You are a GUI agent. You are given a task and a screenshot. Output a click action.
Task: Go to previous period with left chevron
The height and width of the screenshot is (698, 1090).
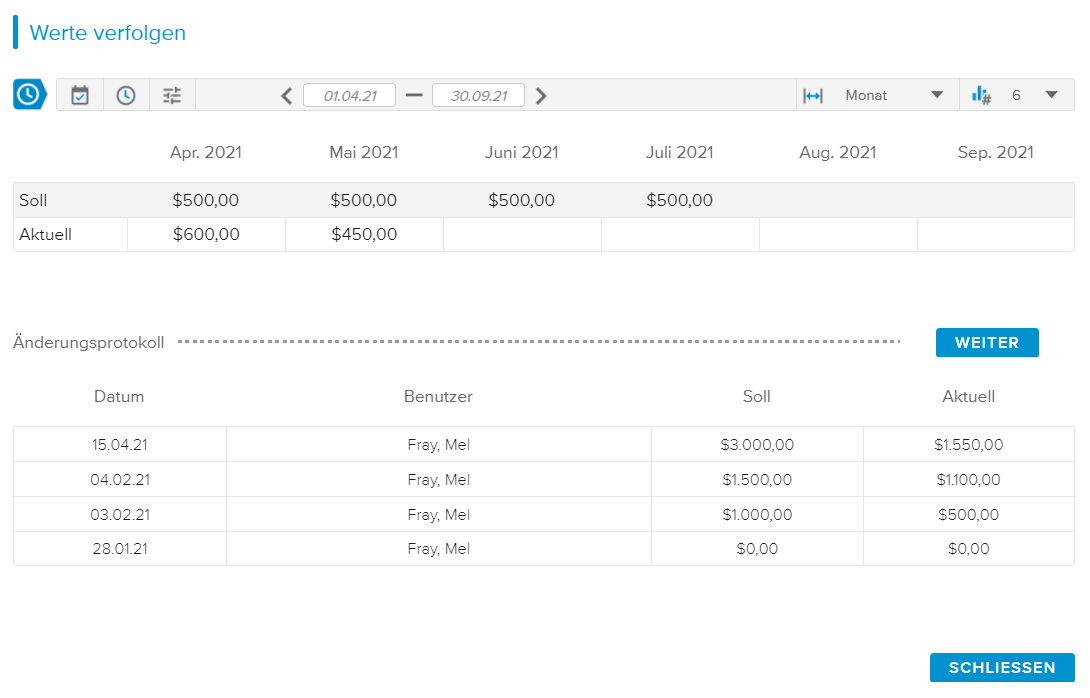coord(287,96)
